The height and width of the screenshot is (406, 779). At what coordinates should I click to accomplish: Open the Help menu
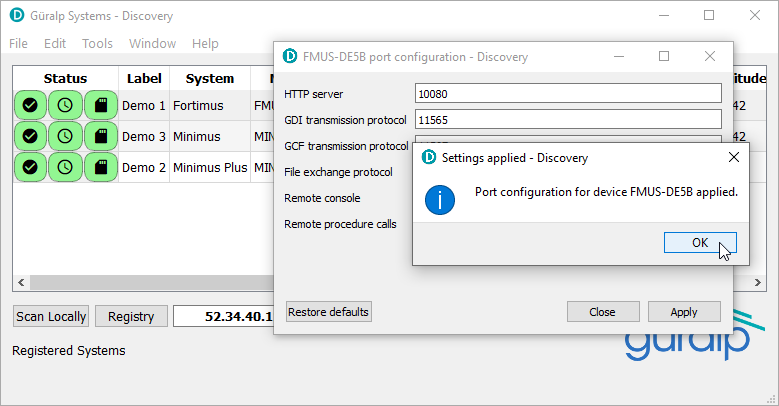[x=205, y=44]
